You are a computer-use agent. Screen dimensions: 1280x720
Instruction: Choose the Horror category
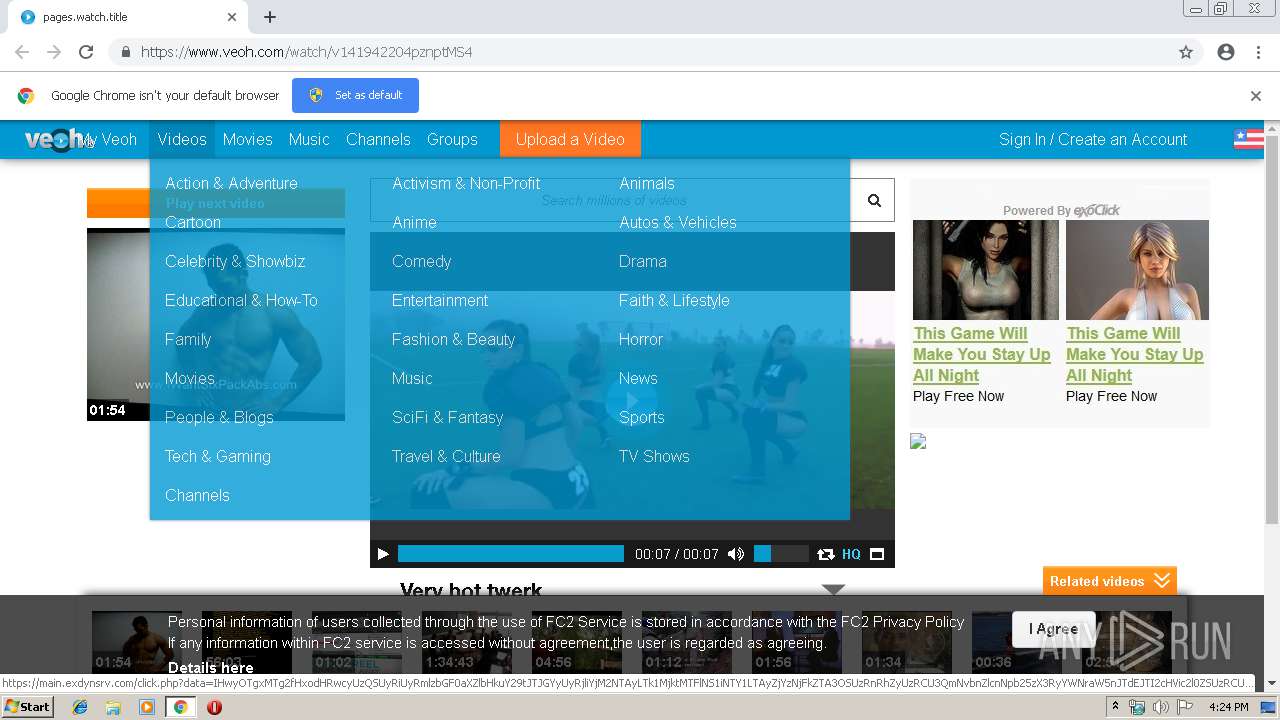pos(641,339)
